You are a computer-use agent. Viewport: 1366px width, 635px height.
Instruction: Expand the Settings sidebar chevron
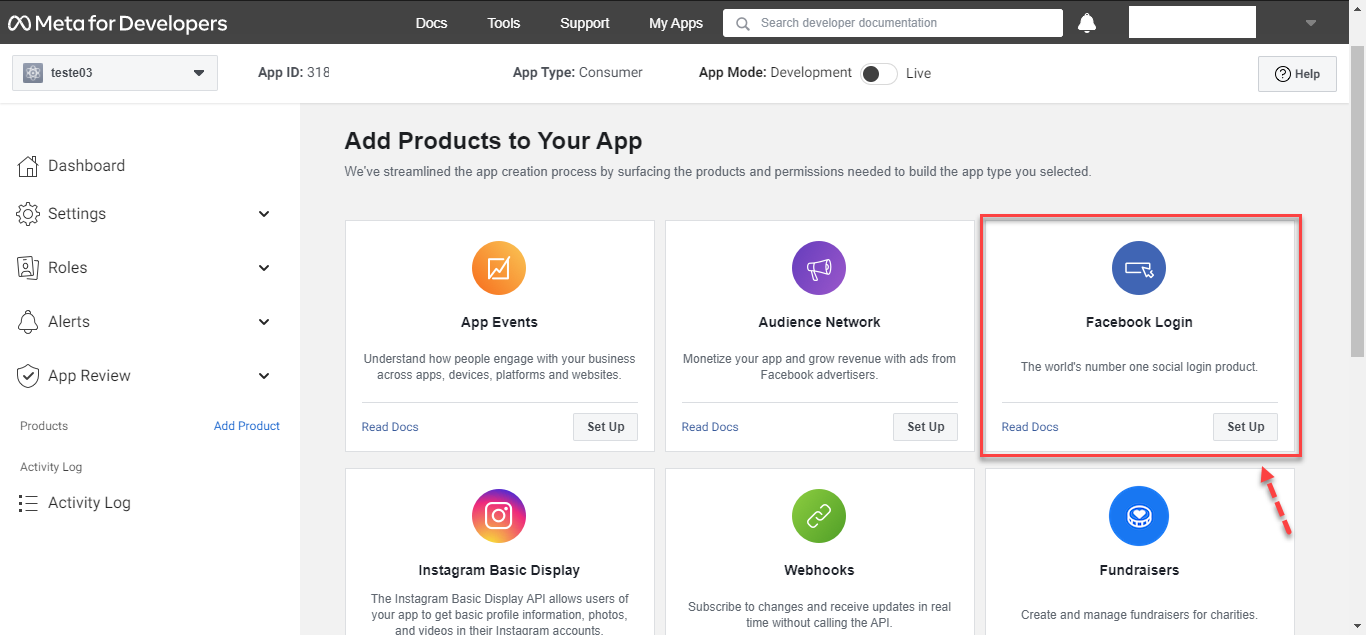click(x=264, y=214)
